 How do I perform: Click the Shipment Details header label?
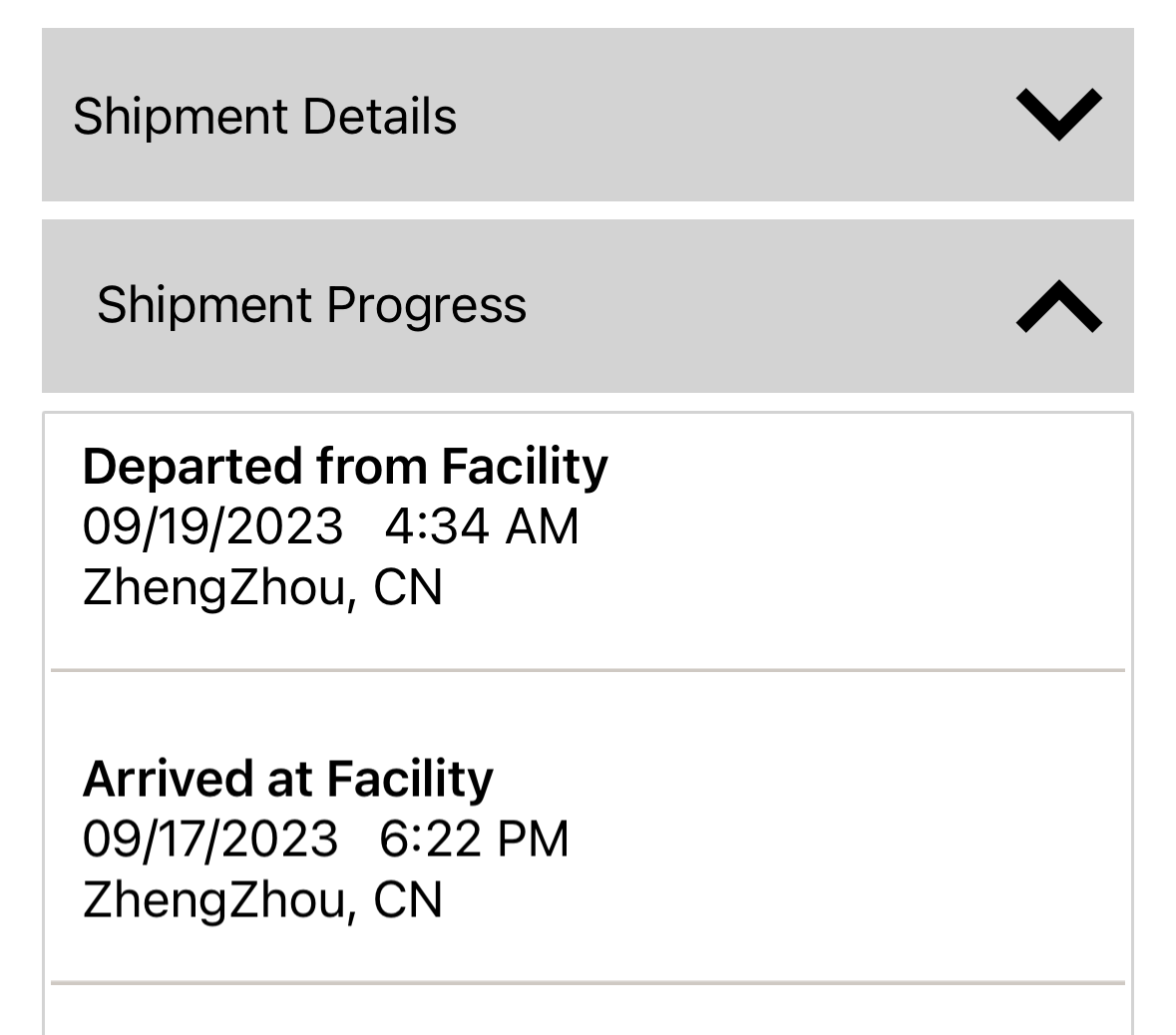pyautogui.click(x=264, y=116)
